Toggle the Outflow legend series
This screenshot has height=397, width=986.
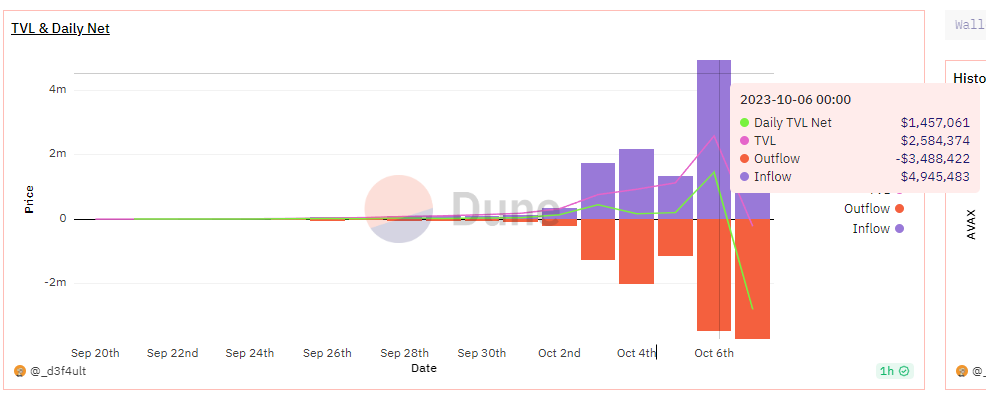874,208
